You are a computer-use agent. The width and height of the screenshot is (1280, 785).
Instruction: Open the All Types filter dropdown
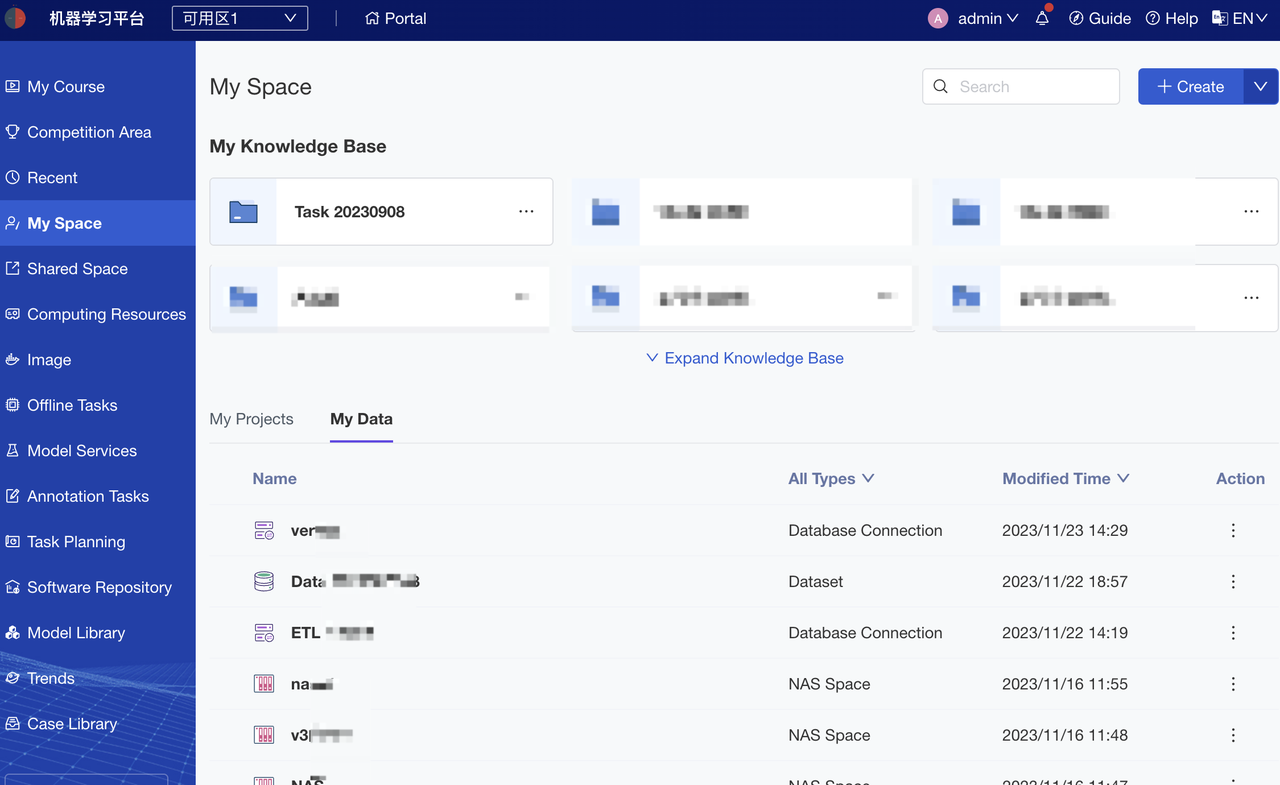pos(831,479)
